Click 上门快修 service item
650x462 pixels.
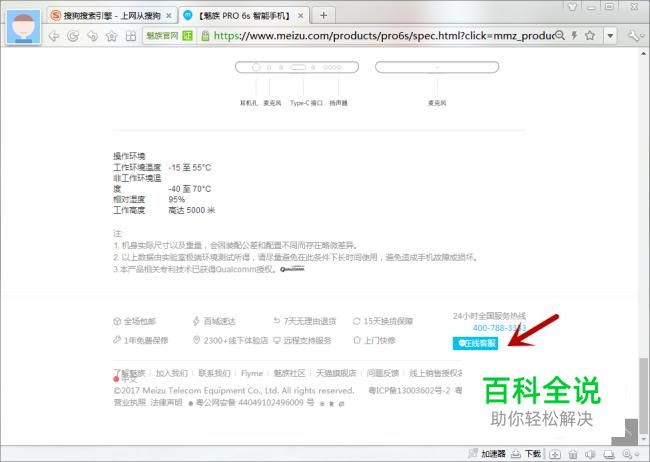click(x=374, y=340)
